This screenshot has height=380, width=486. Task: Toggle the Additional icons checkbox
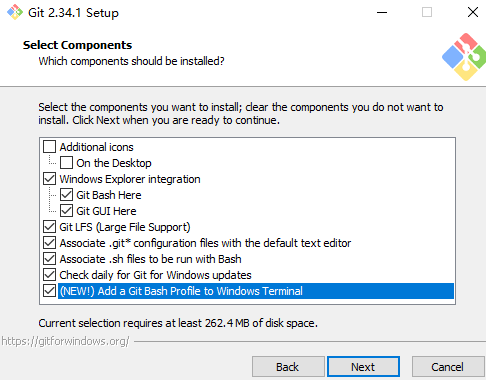click(49, 147)
